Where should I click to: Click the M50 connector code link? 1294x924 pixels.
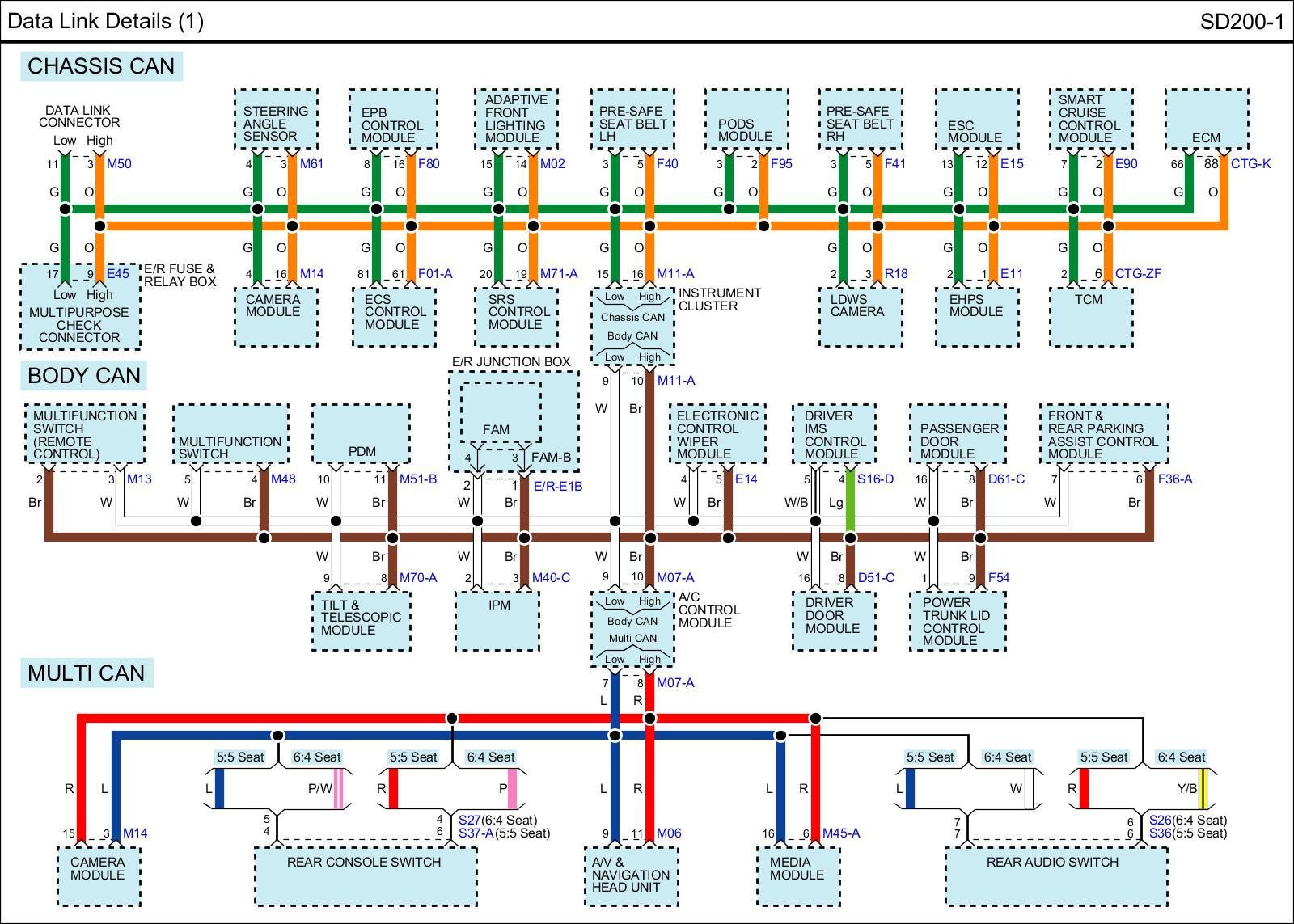[119, 164]
